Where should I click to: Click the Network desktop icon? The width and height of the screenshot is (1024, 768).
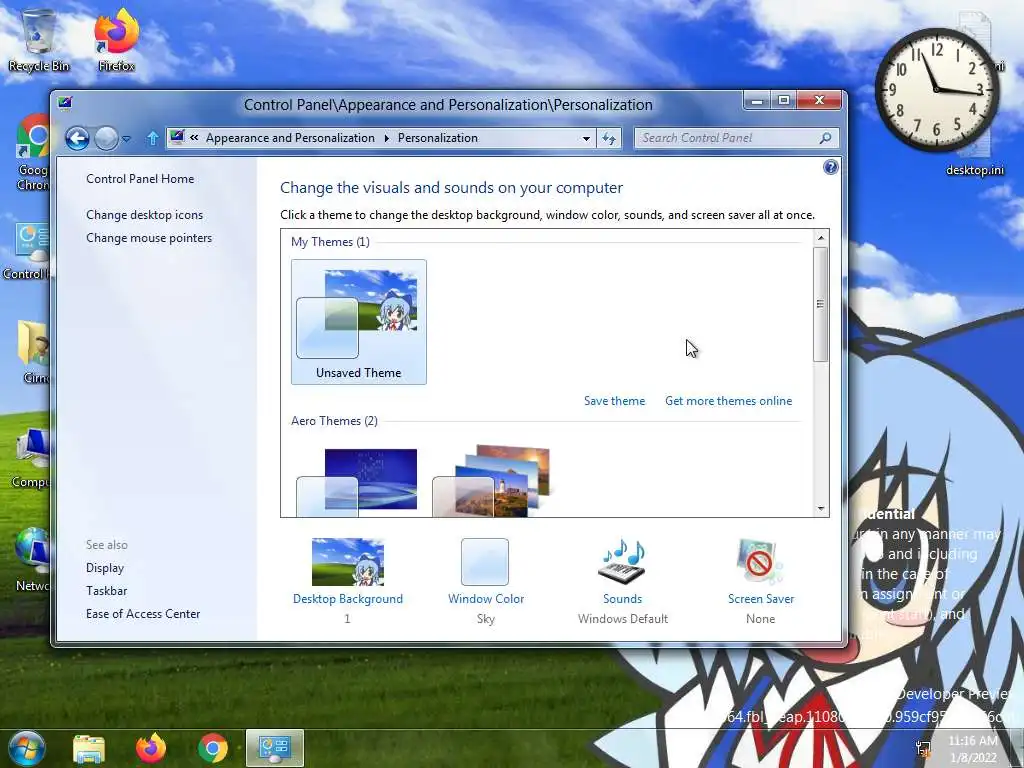tap(31, 559)
